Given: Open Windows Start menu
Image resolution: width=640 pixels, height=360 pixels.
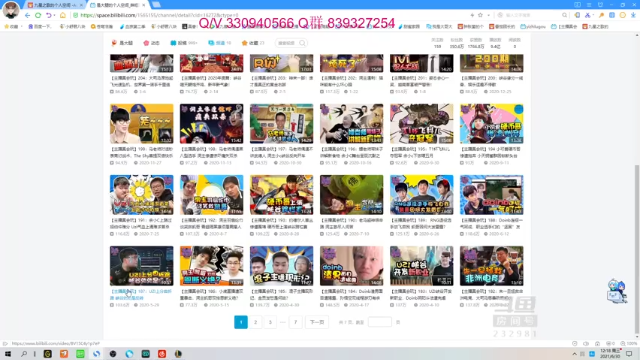Looking at the screenshot, I should (x=8, y=353).
